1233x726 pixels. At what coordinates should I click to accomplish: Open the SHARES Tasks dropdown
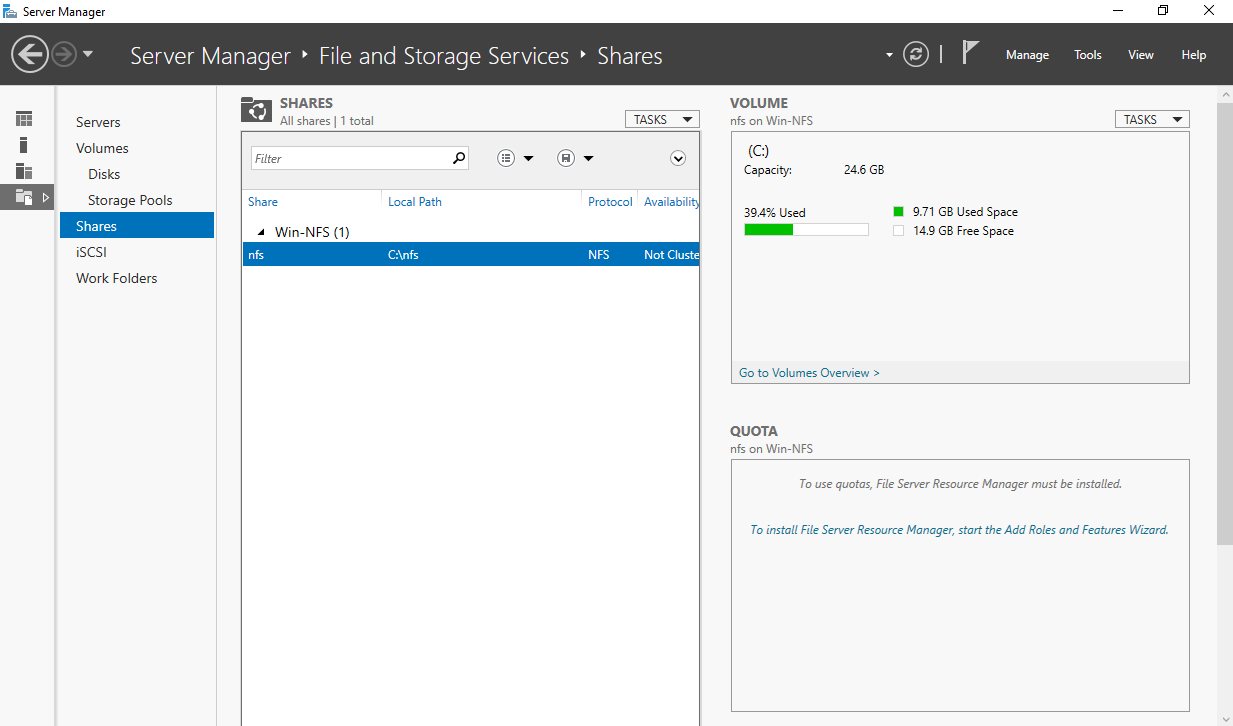point(661,118)
